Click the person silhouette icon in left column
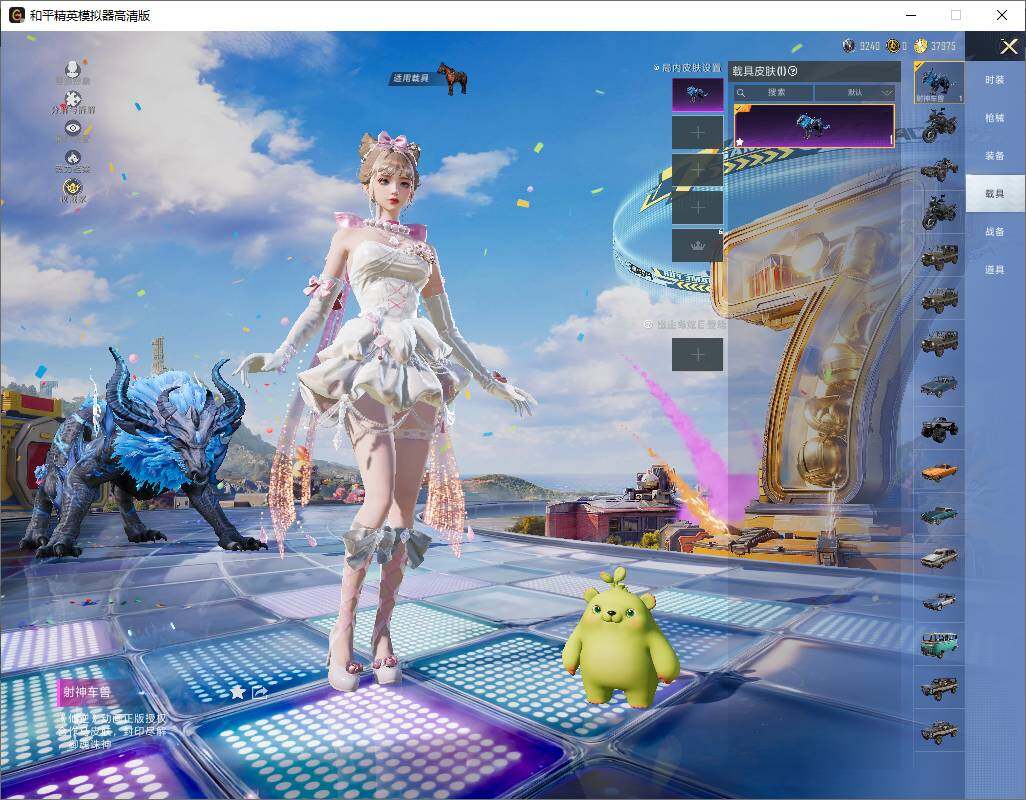This screenshot has height=800, width=1026. (73, 69)
